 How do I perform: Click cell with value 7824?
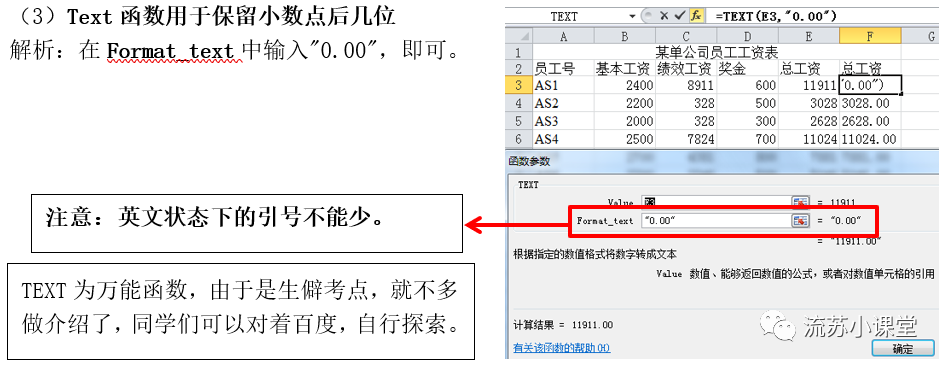point(686,139)
